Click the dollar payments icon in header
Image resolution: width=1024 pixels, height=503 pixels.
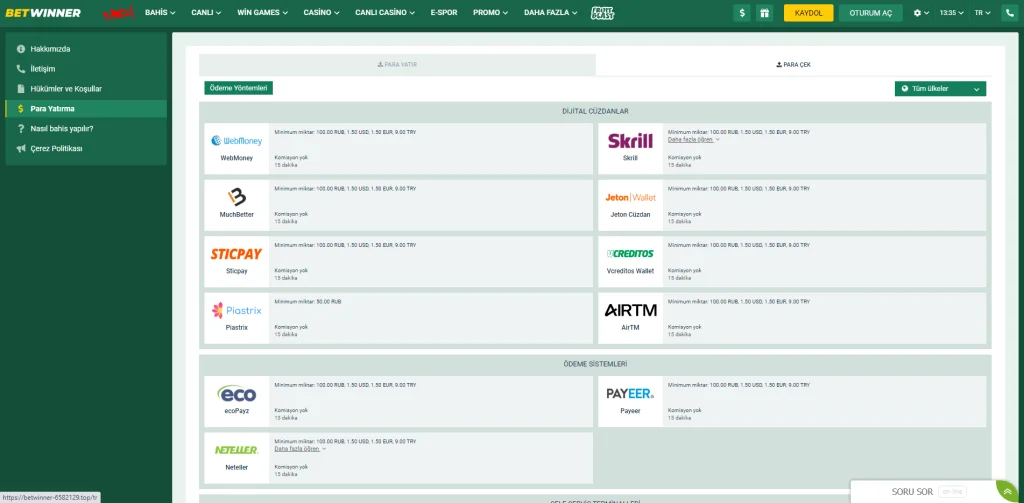pos(741,13)
